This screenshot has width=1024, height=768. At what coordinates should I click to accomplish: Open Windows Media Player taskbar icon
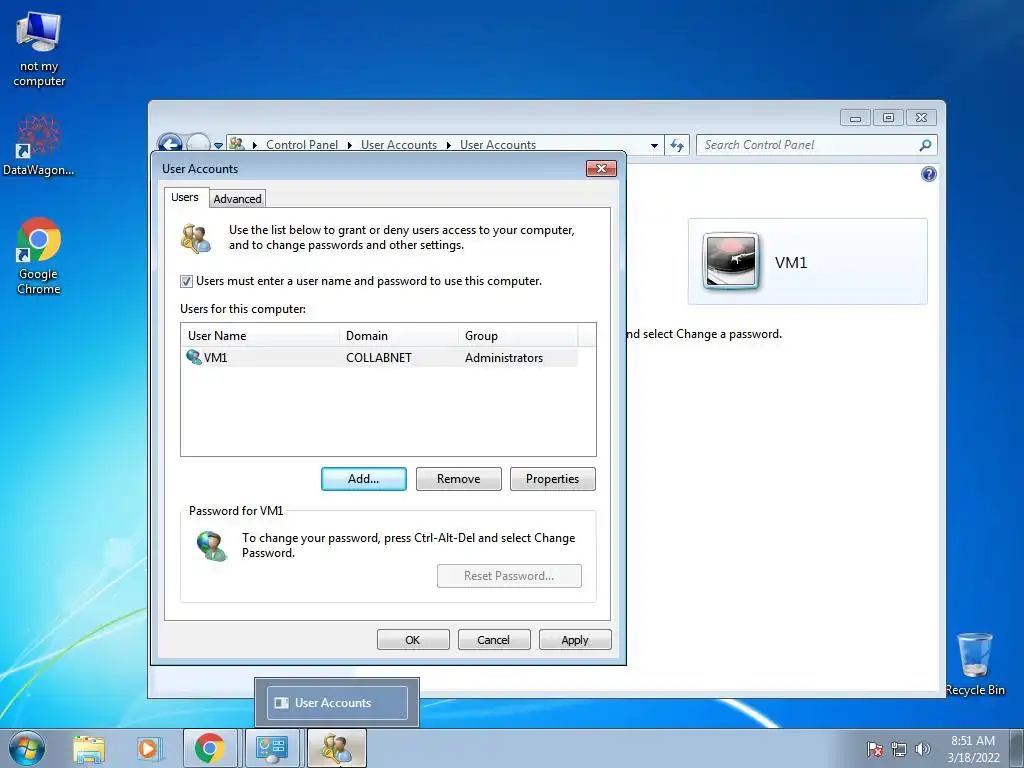(149, 749)
